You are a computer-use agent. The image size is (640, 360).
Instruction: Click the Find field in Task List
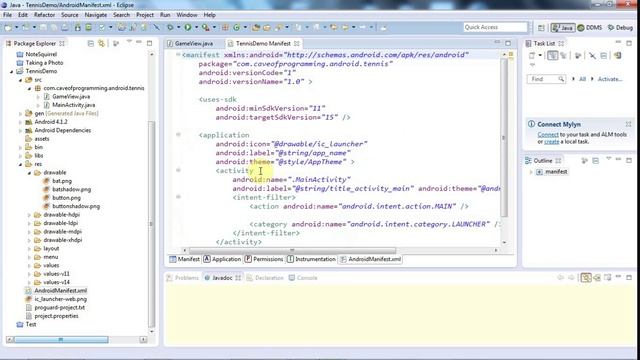546,79
